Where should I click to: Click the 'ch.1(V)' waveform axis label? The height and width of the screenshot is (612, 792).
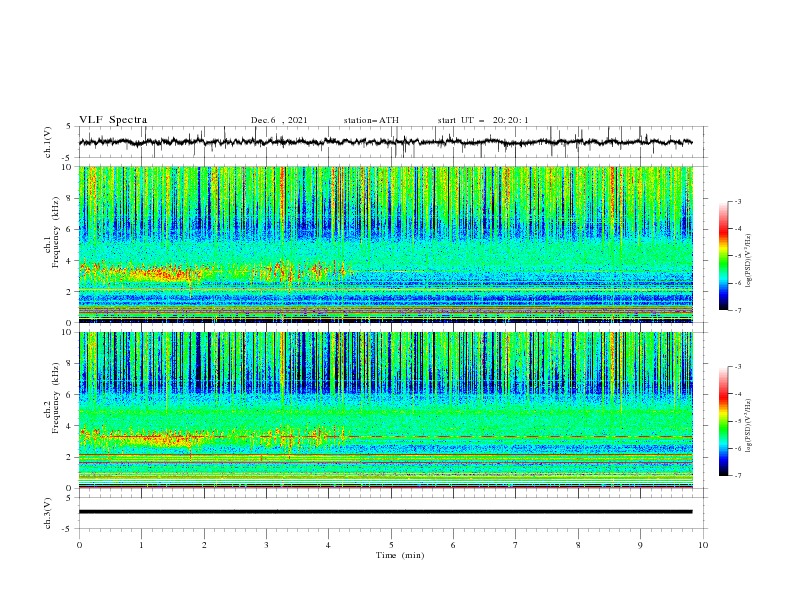coord(48,142)
